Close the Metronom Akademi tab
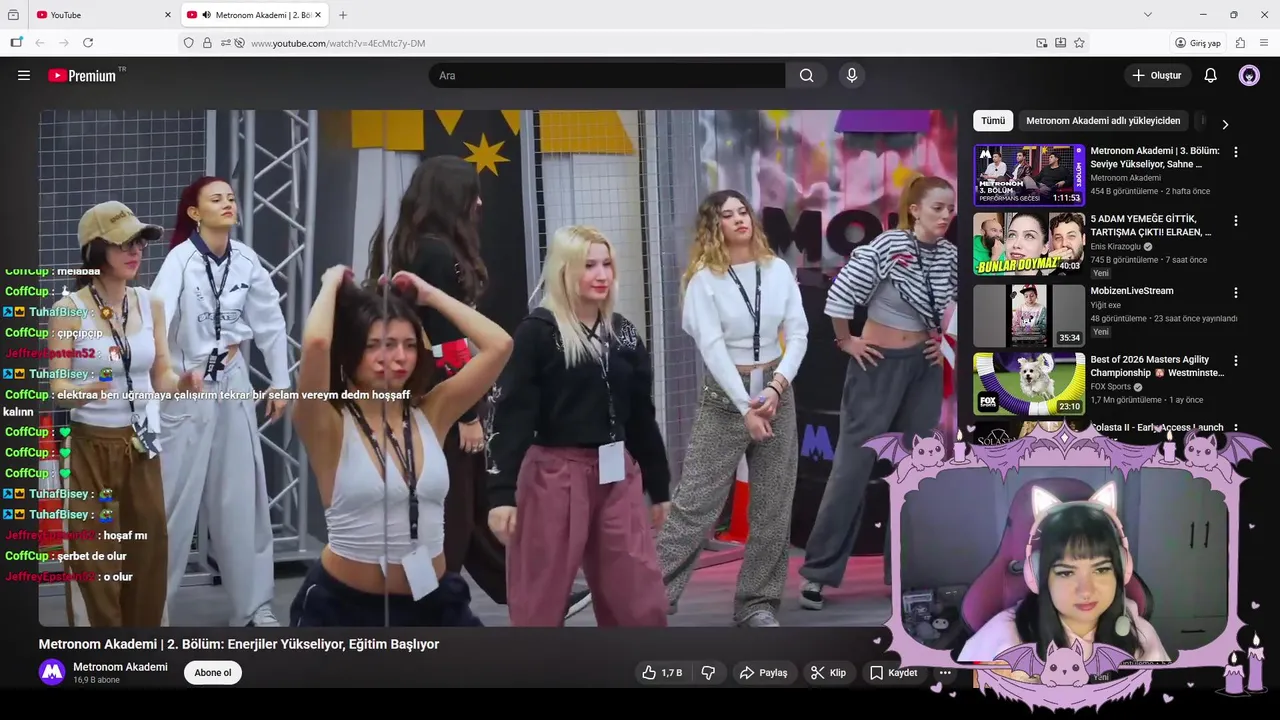Viewport: 1280px width, 720px height. (318, 15)
